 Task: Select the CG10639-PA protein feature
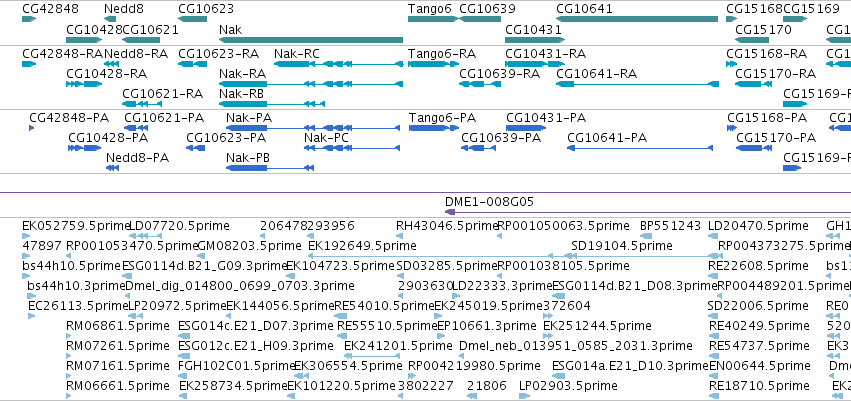click(x=478, y=148)
